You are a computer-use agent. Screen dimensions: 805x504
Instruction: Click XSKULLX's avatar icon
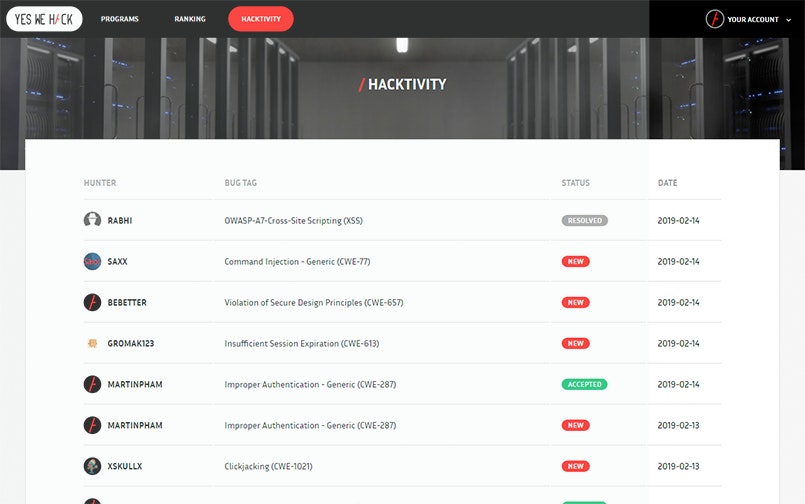92,466
